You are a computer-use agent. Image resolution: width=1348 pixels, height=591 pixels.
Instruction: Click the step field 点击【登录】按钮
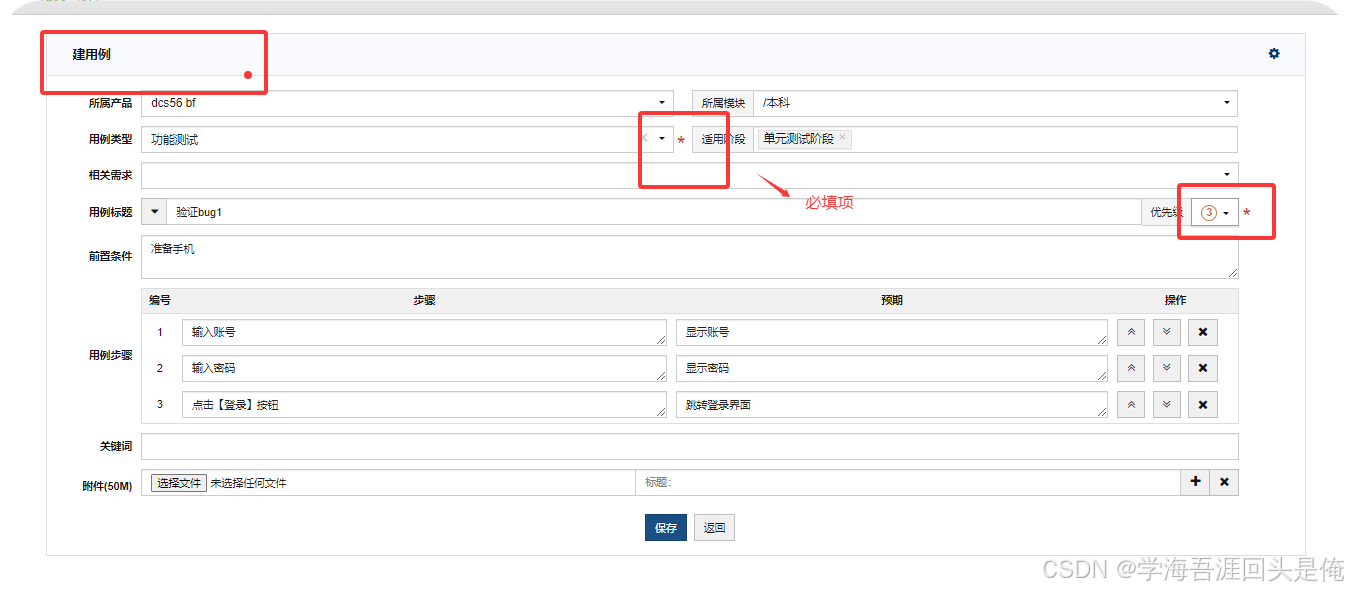424,405
